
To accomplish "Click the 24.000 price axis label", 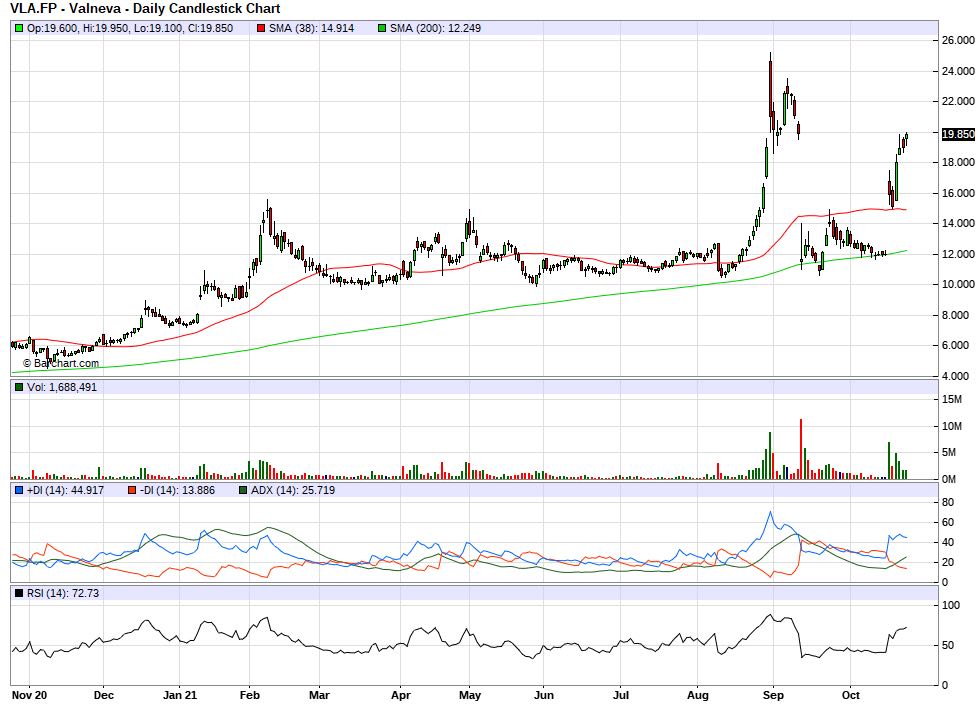I will [958, 71].
